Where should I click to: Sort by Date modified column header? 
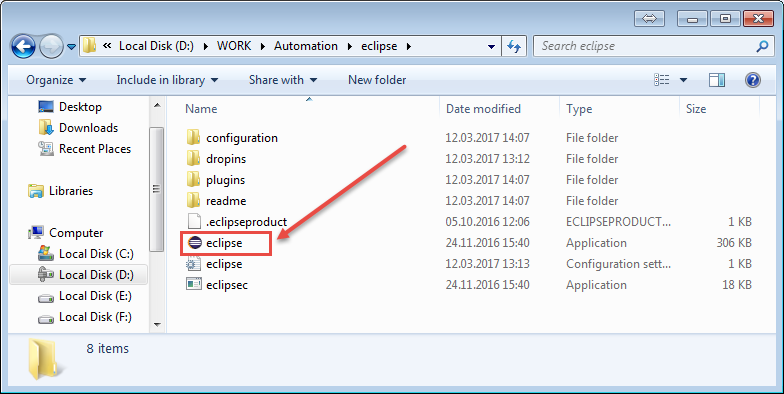[x=483, y=108]
